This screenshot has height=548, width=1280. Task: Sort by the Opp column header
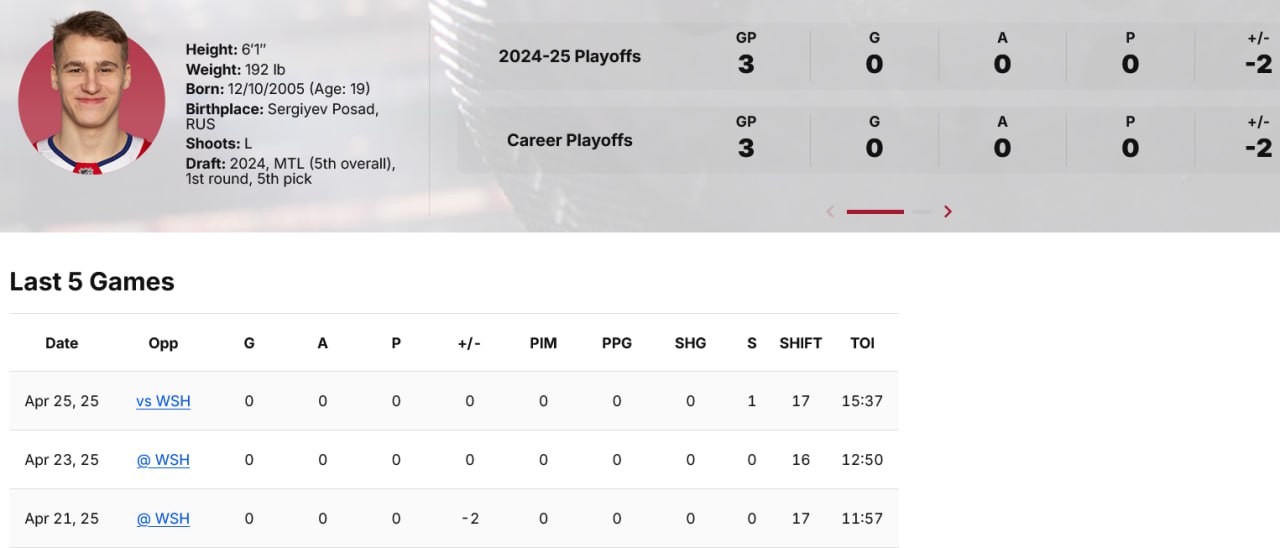[163, 343]
